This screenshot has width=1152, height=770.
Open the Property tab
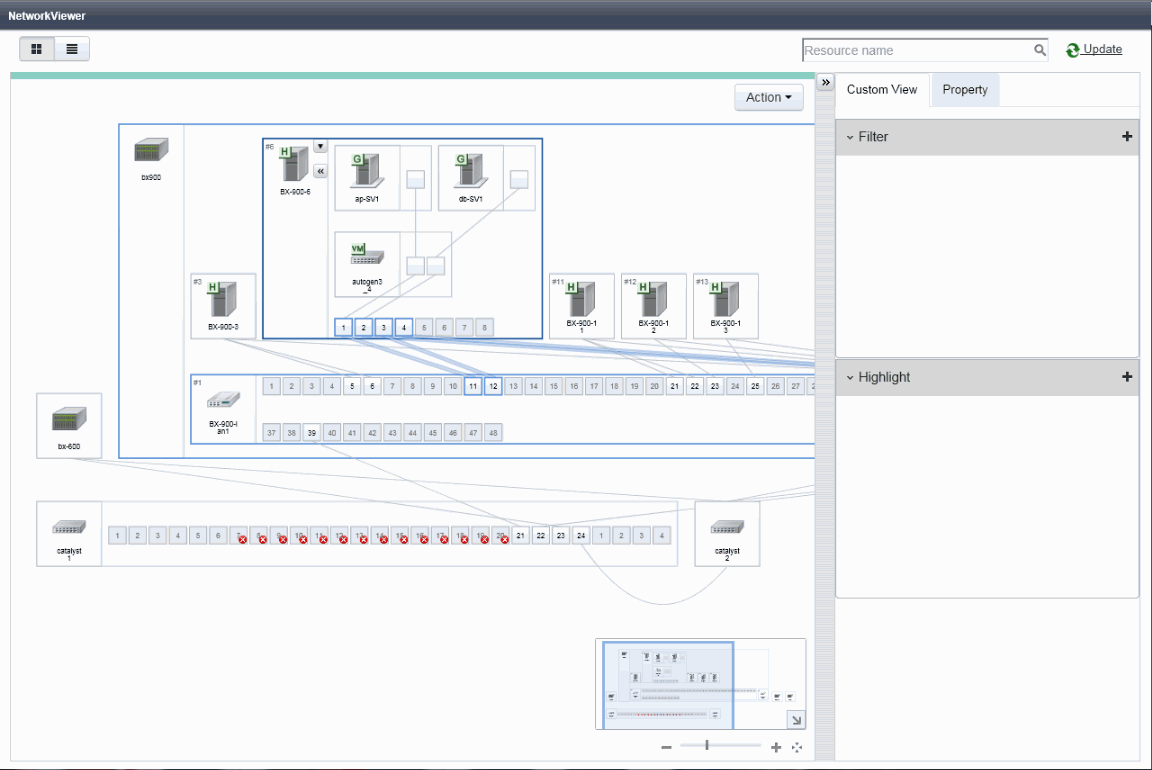[965, 90]
